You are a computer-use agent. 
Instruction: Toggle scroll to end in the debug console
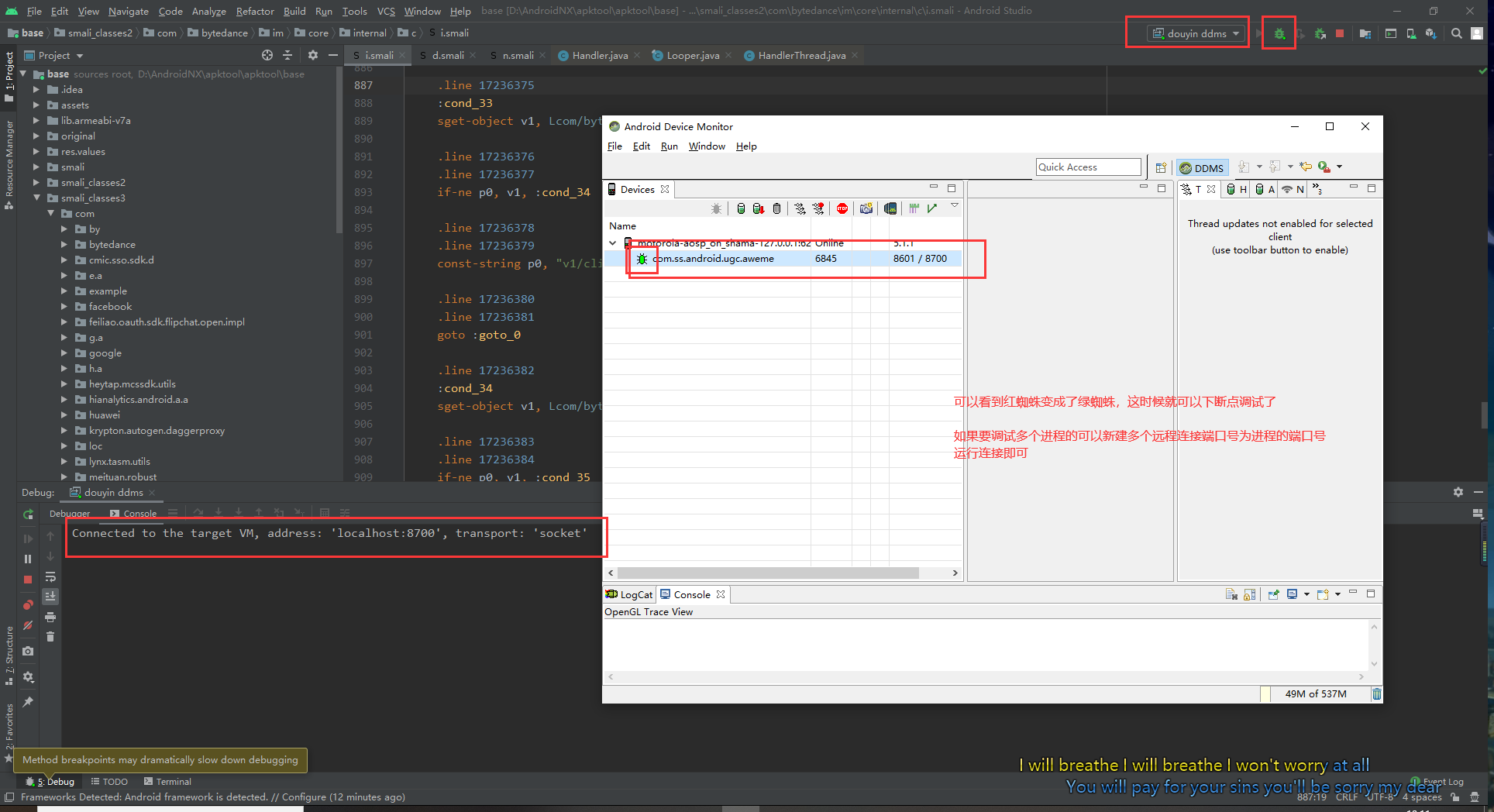(x=50, y=597)
